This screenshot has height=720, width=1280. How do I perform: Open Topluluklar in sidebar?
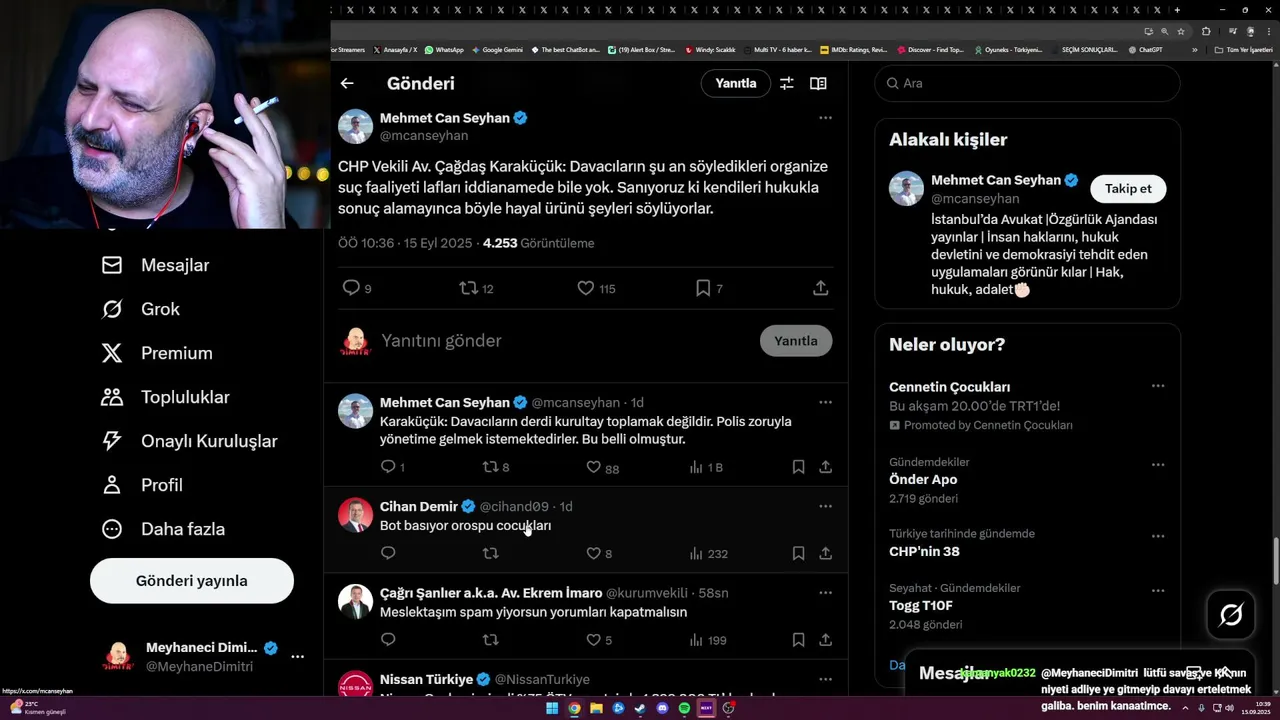(x=165, y=397)
